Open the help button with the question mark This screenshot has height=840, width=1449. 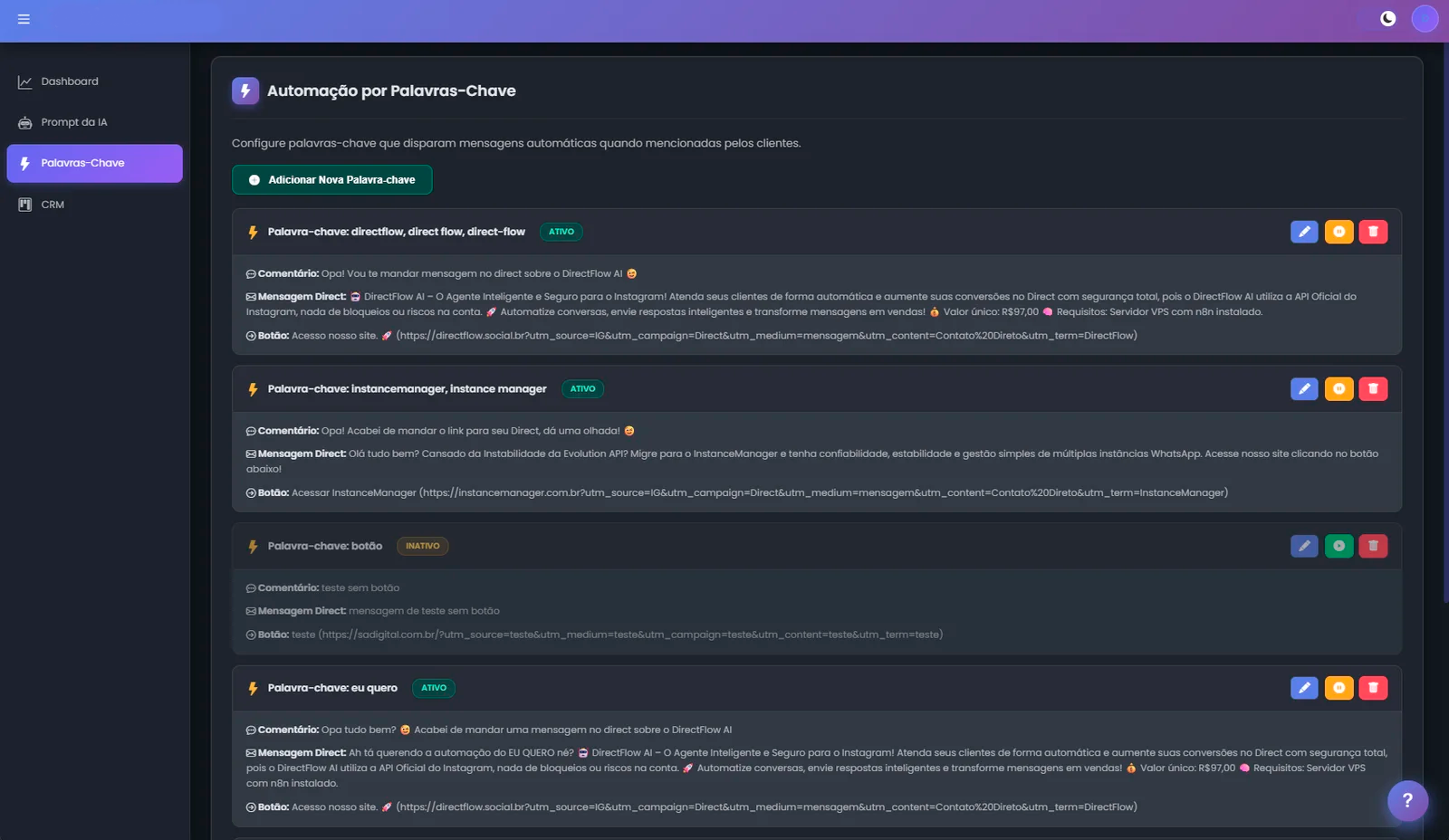[x=1406, y=800]
